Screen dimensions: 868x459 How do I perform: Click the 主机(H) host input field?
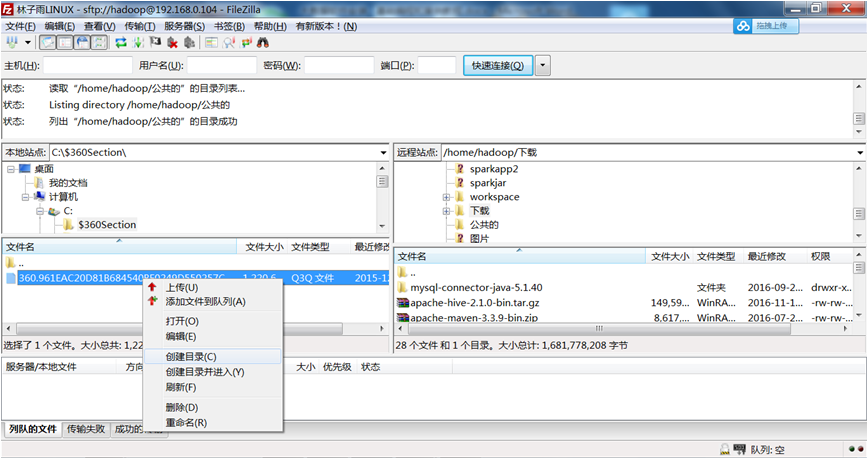point(87,66)
